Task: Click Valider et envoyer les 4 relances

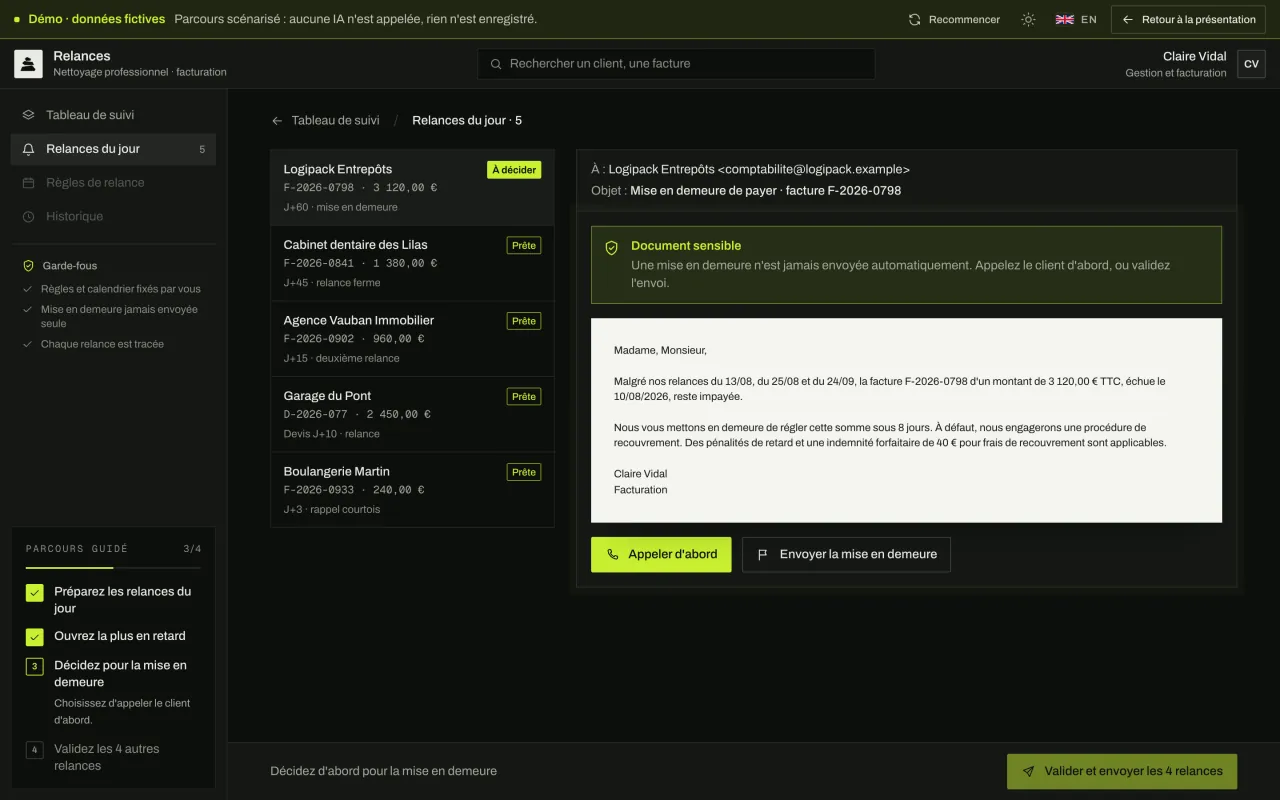Action: pyautogui.click(x=1122, y=771)
